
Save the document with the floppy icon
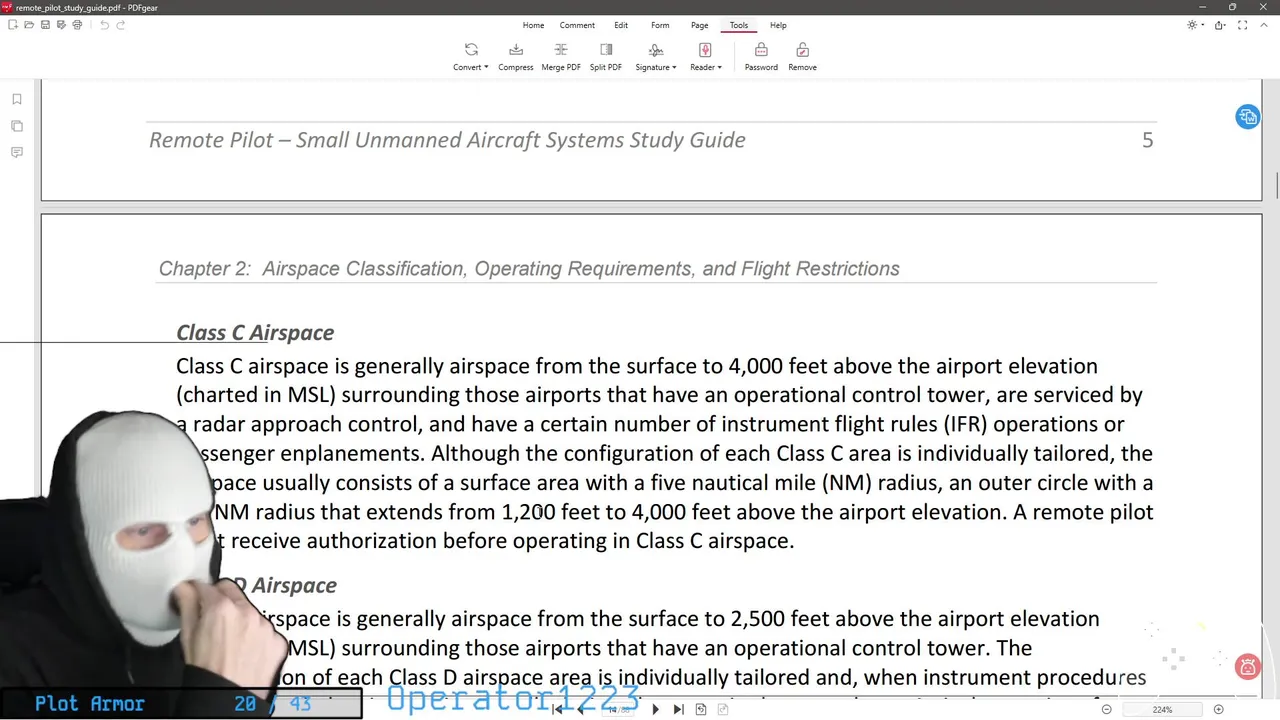(45, 25)
